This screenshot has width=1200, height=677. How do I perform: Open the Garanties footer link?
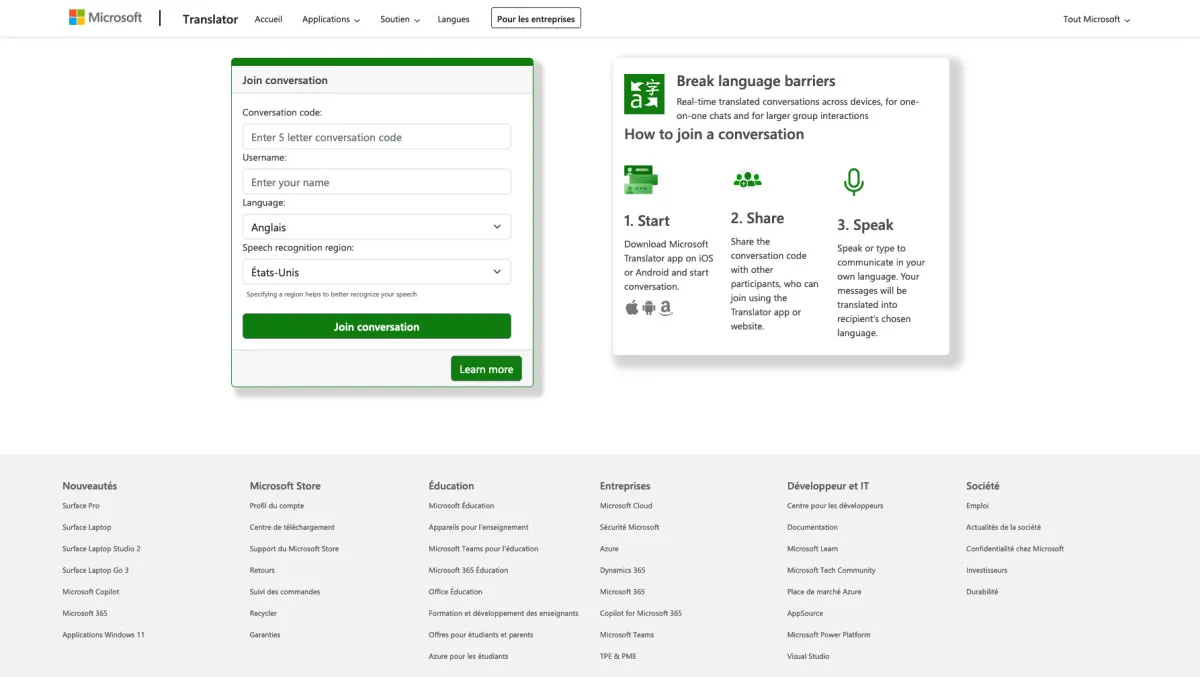[x=265, y=635]
